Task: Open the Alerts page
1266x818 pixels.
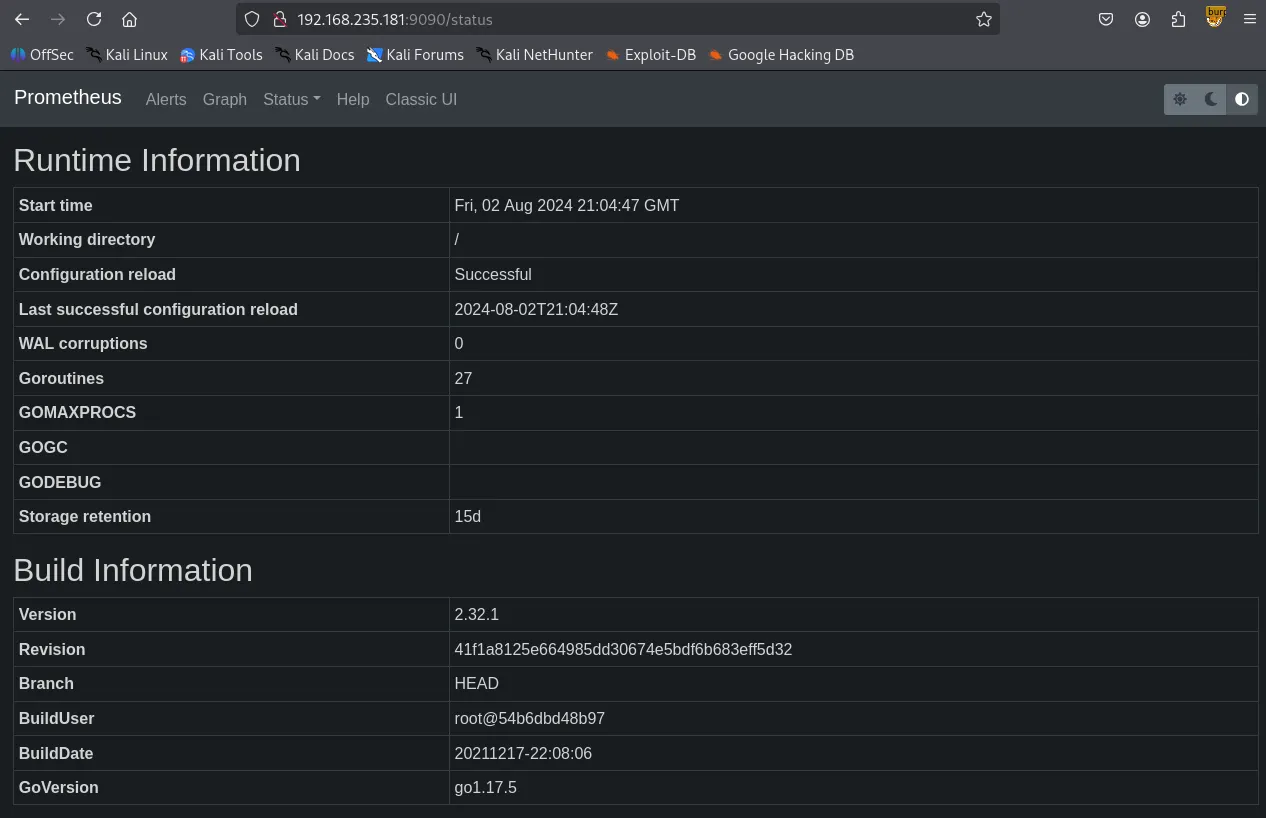Action: point(166,99)
